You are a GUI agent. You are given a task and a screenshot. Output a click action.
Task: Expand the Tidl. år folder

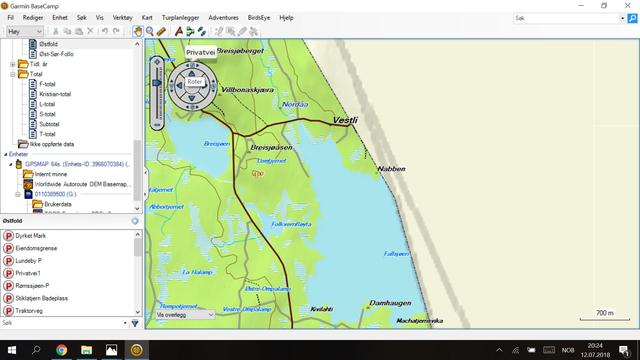click(13, 64)
